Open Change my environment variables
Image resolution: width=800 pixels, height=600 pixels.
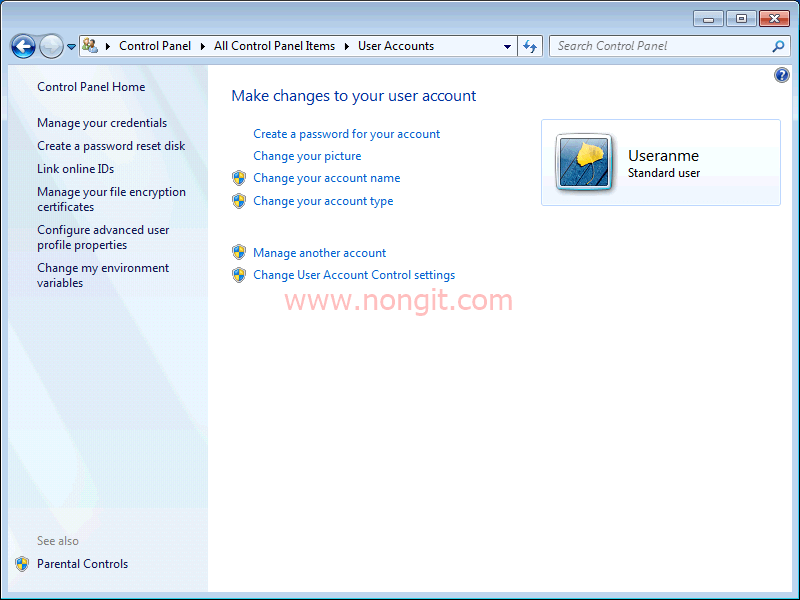(103, 276)
